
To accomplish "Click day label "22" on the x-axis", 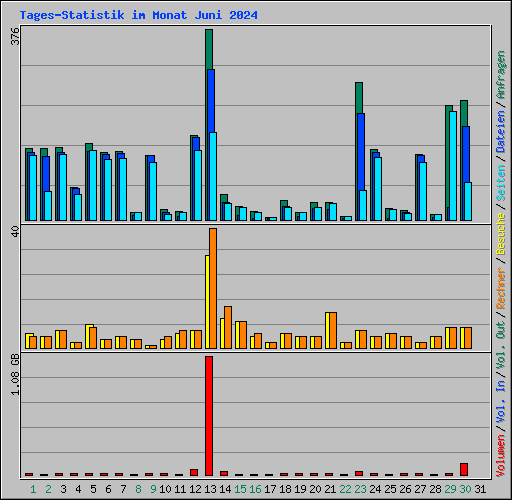I will 345,489.
